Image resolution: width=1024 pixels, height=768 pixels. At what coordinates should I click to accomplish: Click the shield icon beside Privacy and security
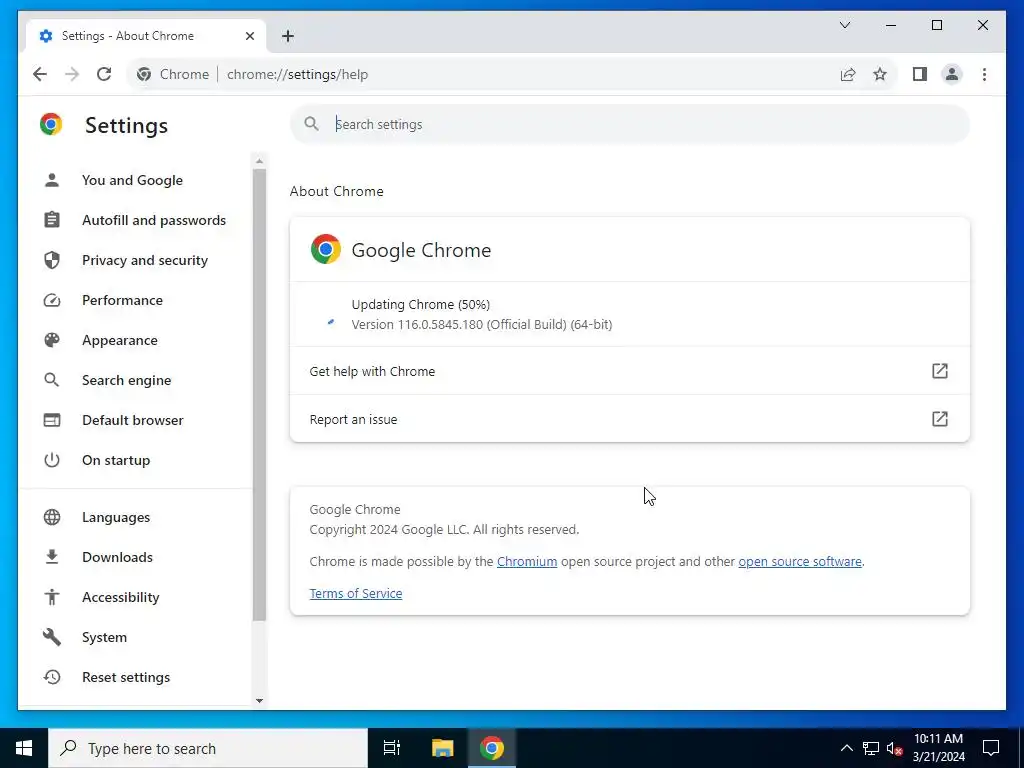pyautogui.click(x=52, y=260)
